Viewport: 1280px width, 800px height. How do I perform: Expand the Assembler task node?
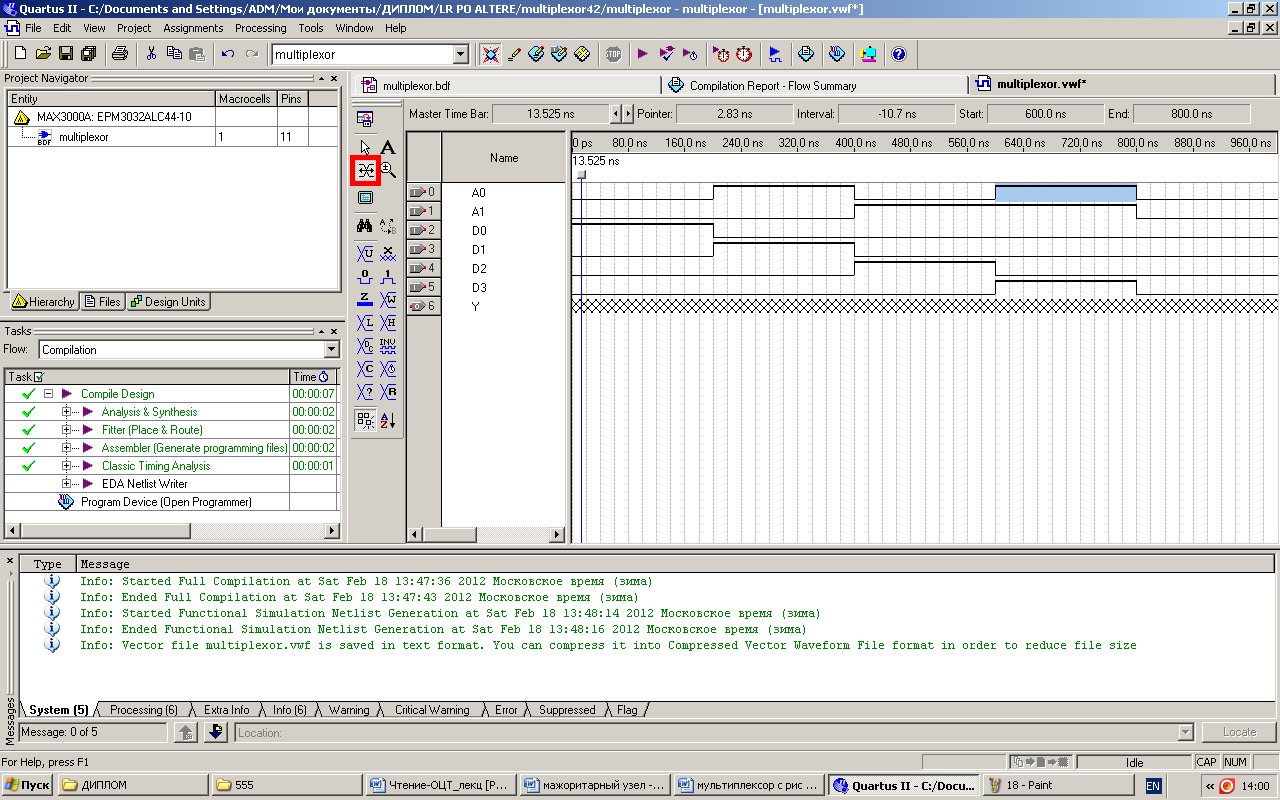tap(67, 448)
